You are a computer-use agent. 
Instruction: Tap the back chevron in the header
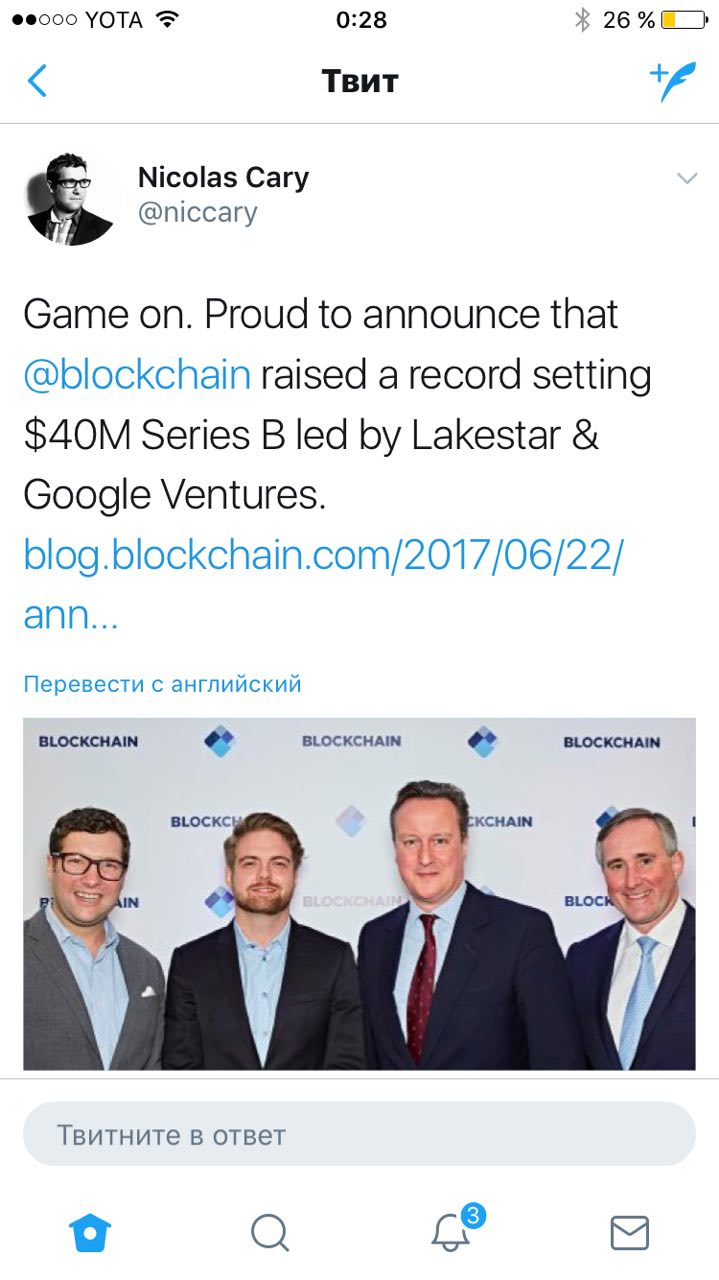click(x=37, y=81)
